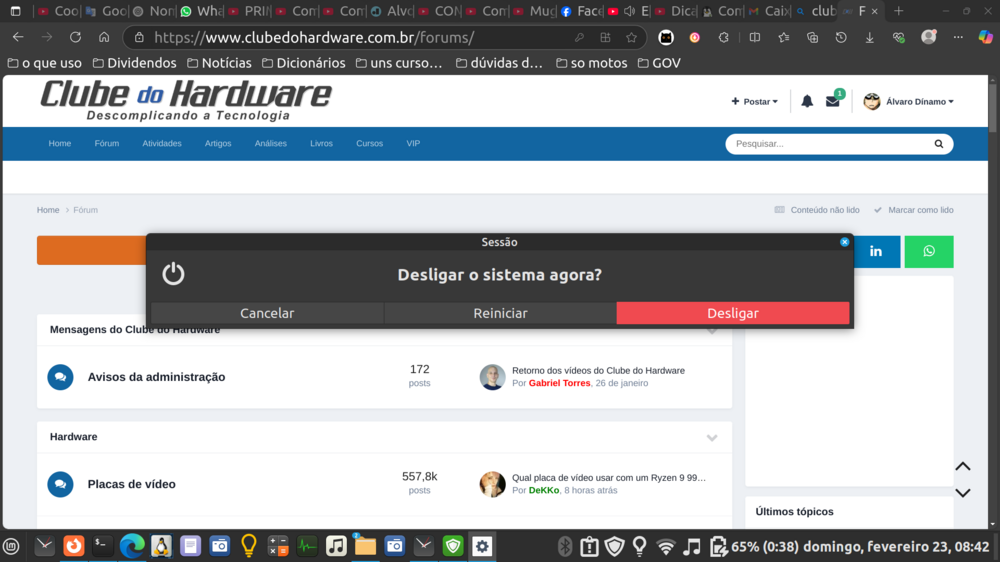The image size is (1000, 562).
Task: Open the messages envelope icon
Action: point(832,101)
